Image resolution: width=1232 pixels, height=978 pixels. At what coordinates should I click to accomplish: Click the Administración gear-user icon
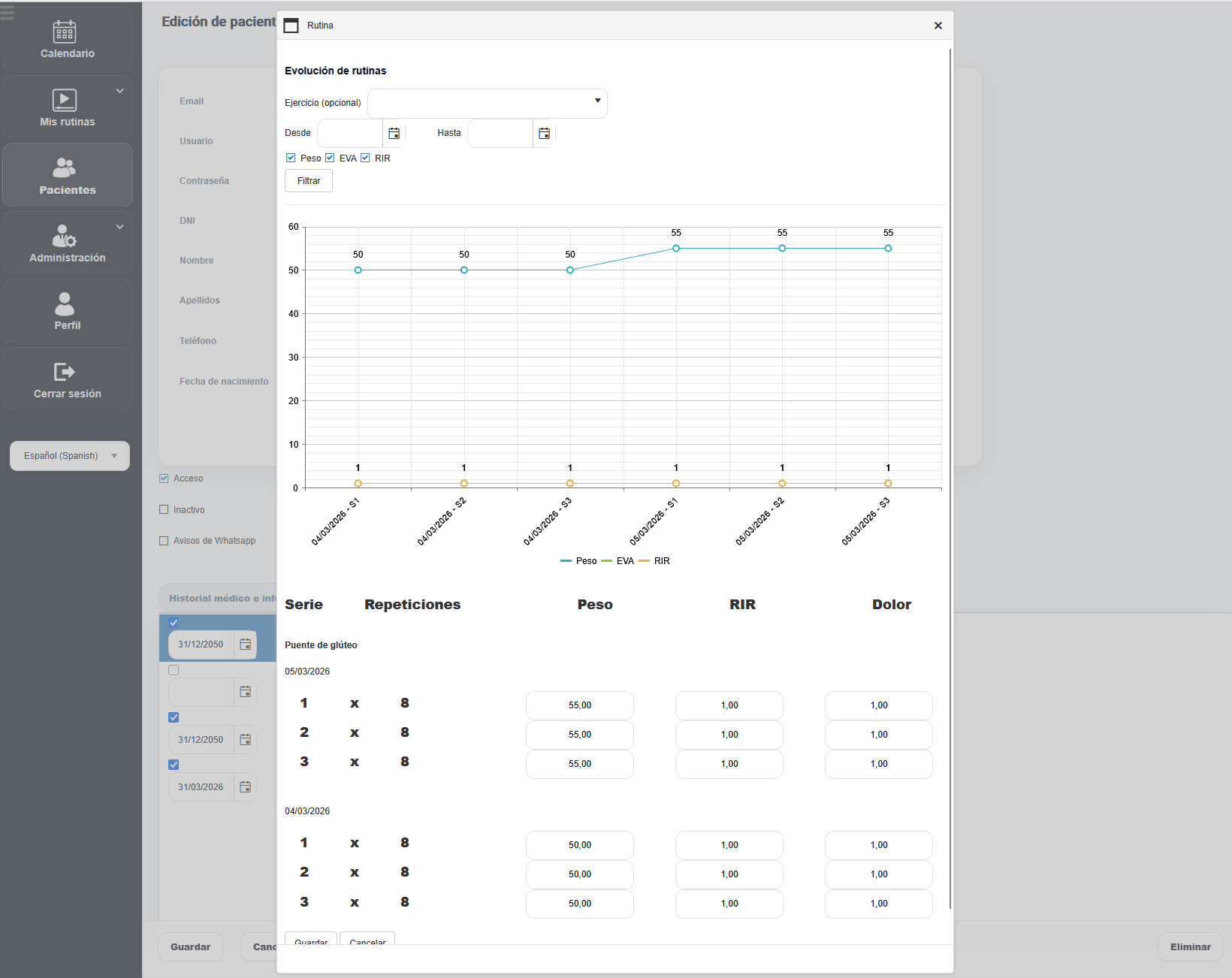65,236
